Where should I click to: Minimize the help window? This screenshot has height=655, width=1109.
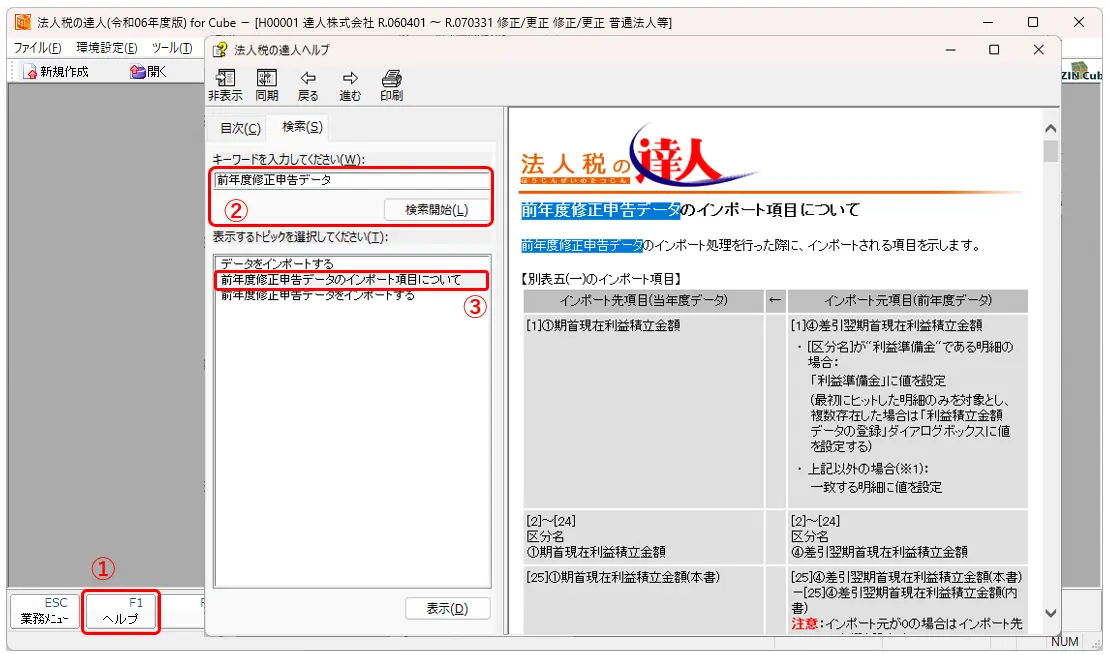pos(951,50)
